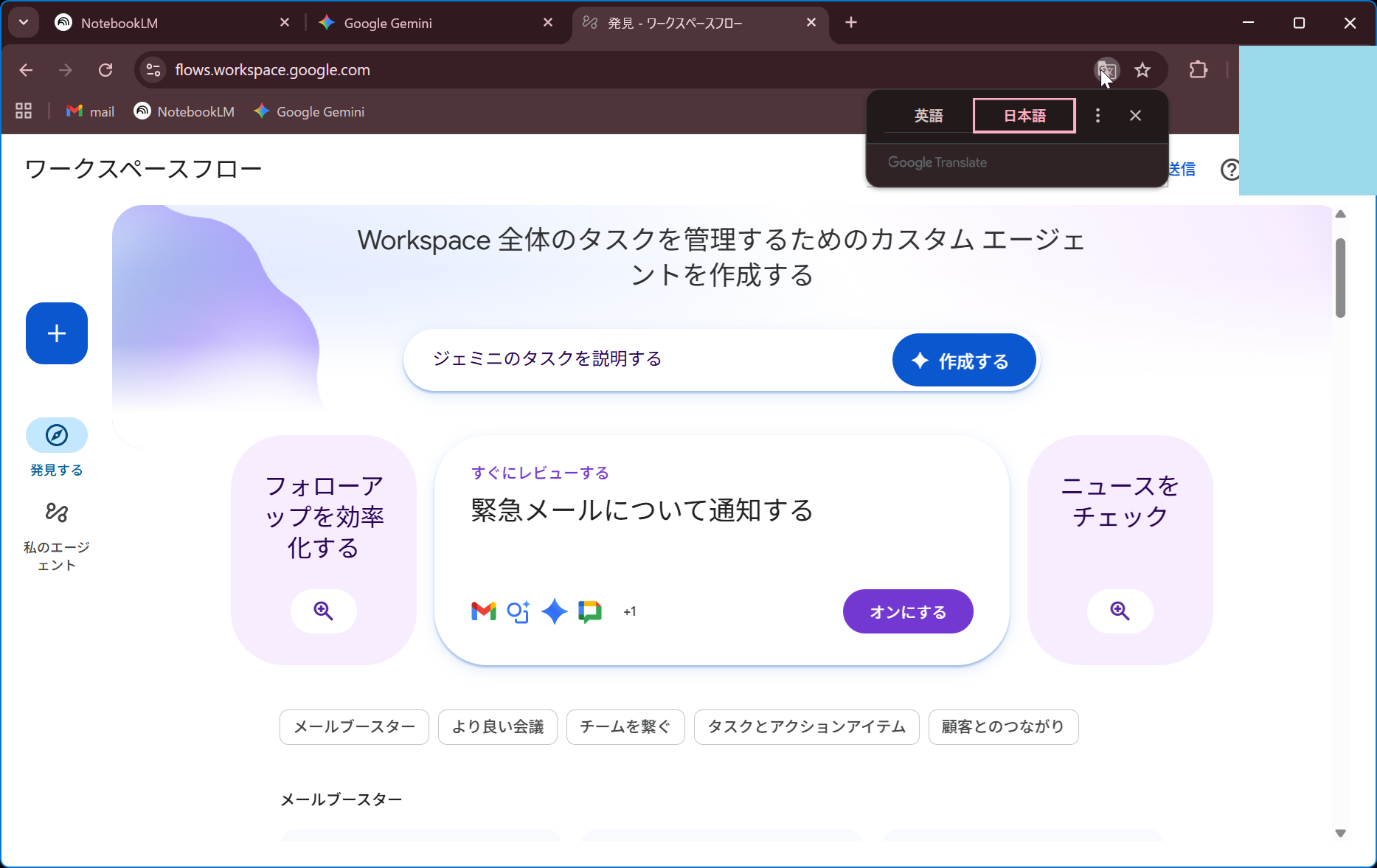The image size is (1377, 868).
Task: Click the Google Translate icon in address bar
Action: (x=1106, y=70)
